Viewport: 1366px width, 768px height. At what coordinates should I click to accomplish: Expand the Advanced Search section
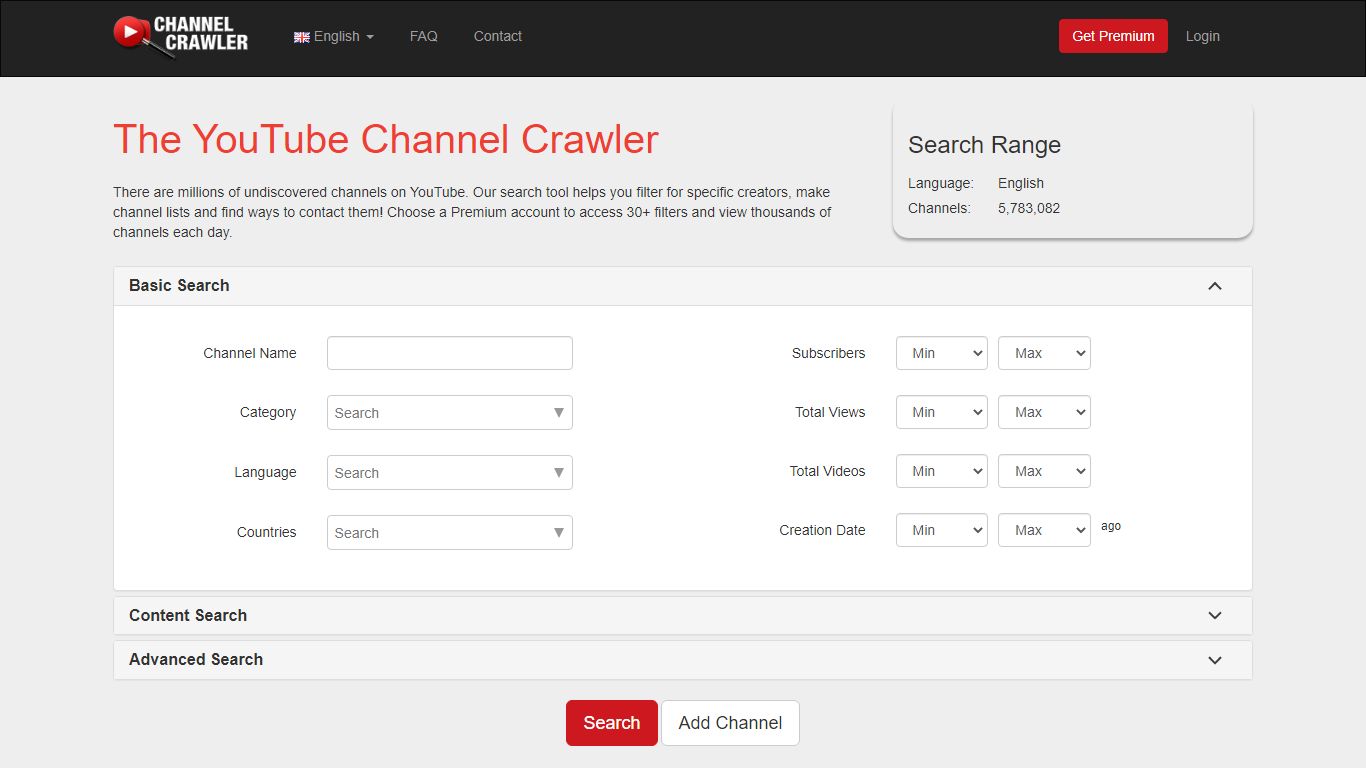click(x=683, y=660)
